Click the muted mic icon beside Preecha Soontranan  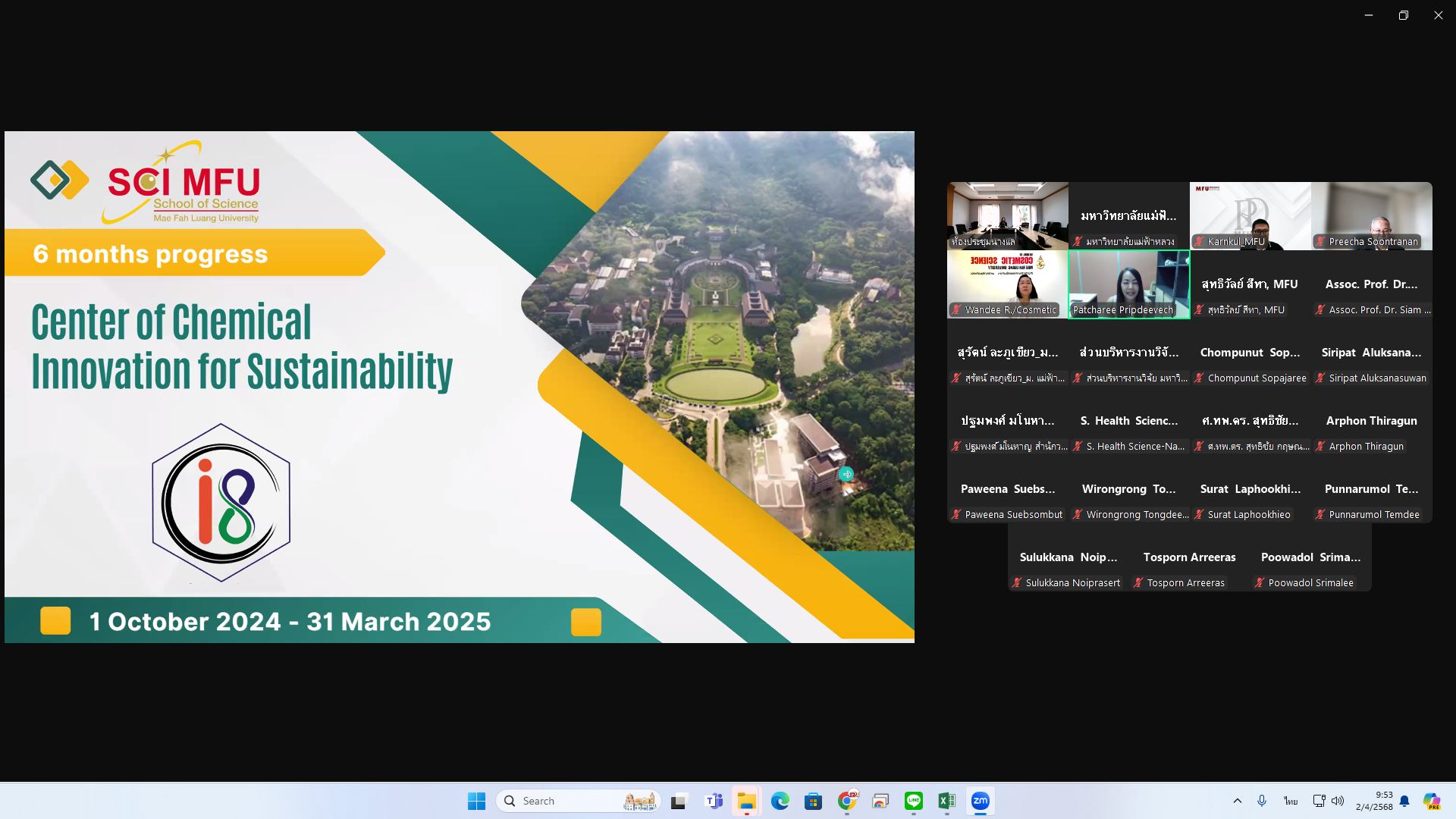point(1320,242)
